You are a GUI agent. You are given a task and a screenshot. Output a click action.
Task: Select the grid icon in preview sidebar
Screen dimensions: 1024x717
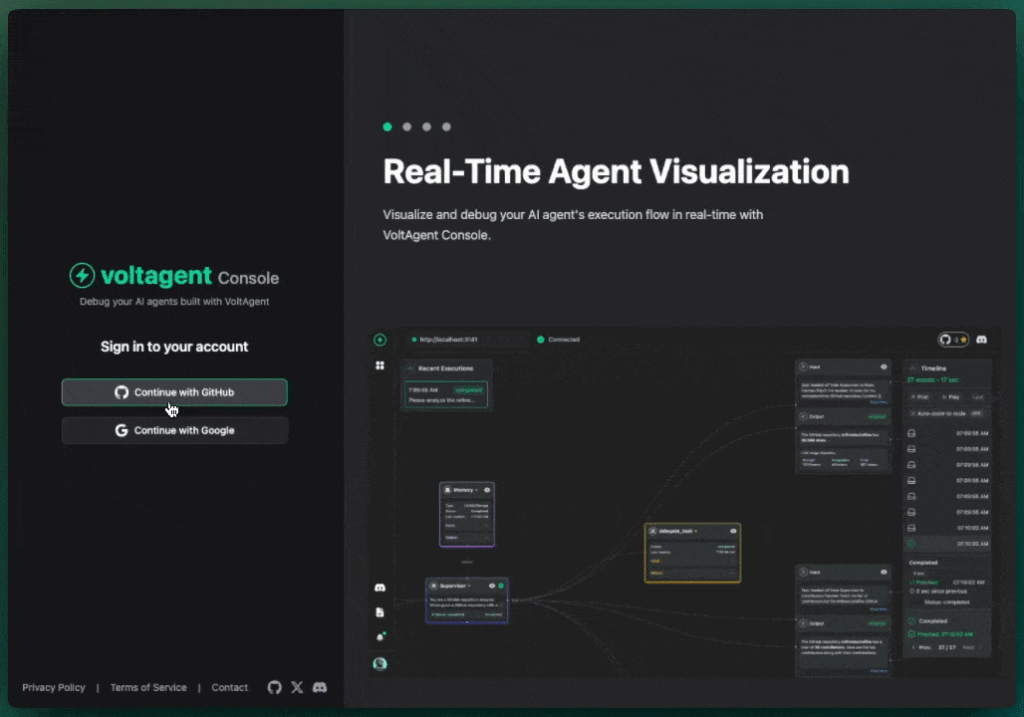click(x=380, y=366)
